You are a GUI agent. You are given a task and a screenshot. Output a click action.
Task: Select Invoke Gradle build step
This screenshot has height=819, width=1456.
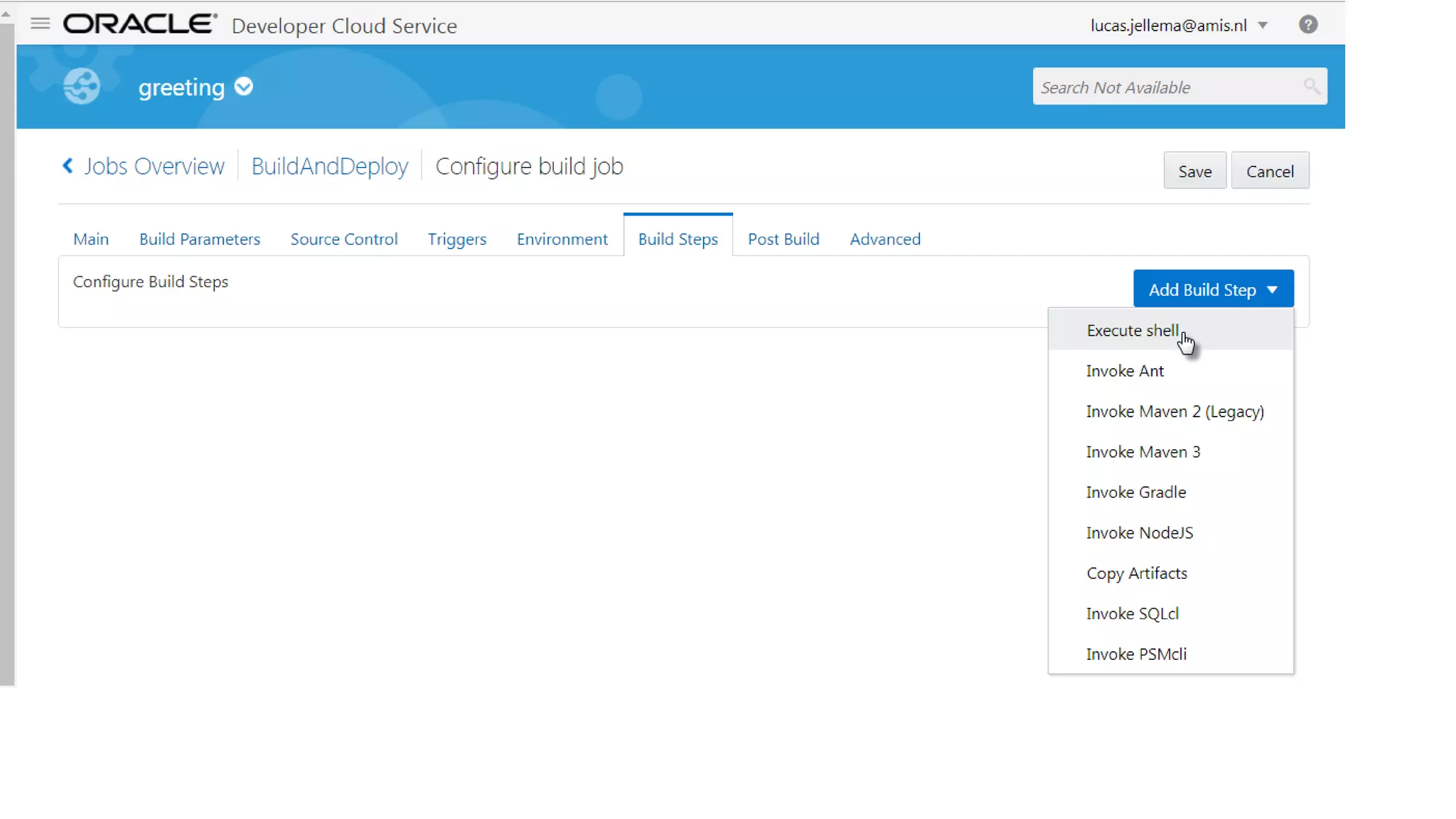click(x=1135, y=493)
